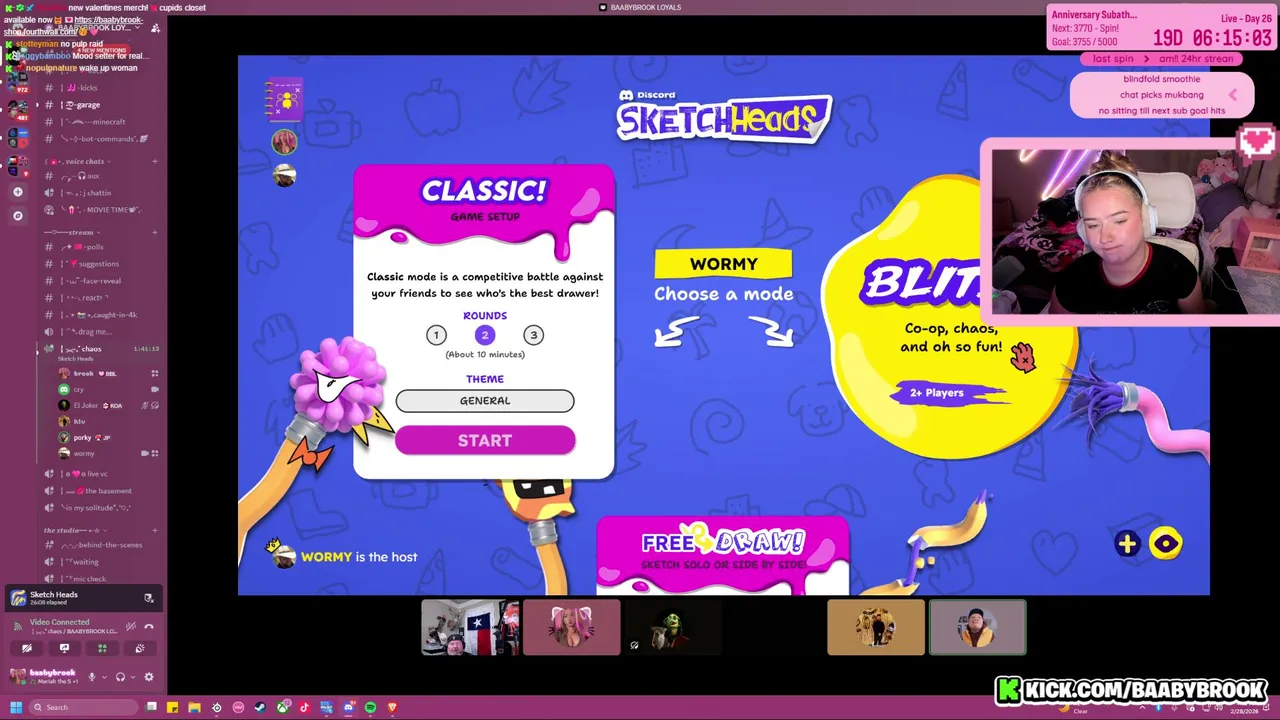1280x720 pixels.
Task: Add a channel to stream category
Action: tap(155, 232)
